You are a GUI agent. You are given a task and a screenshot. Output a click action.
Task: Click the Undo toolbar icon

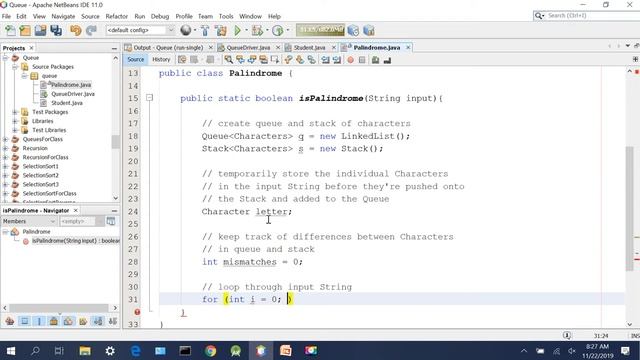point(76,31)
